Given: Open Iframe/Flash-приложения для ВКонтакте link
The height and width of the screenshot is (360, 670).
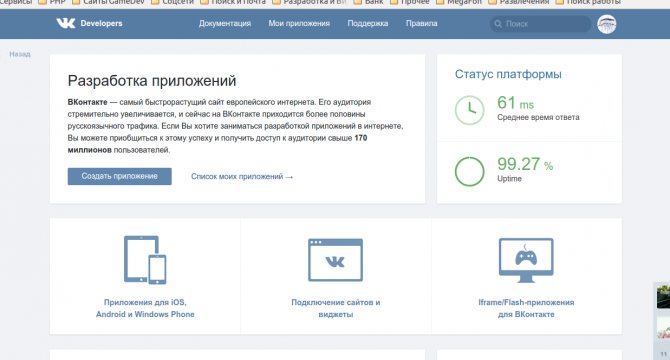Looking at the screenshot, I should (x=526, y=308).
